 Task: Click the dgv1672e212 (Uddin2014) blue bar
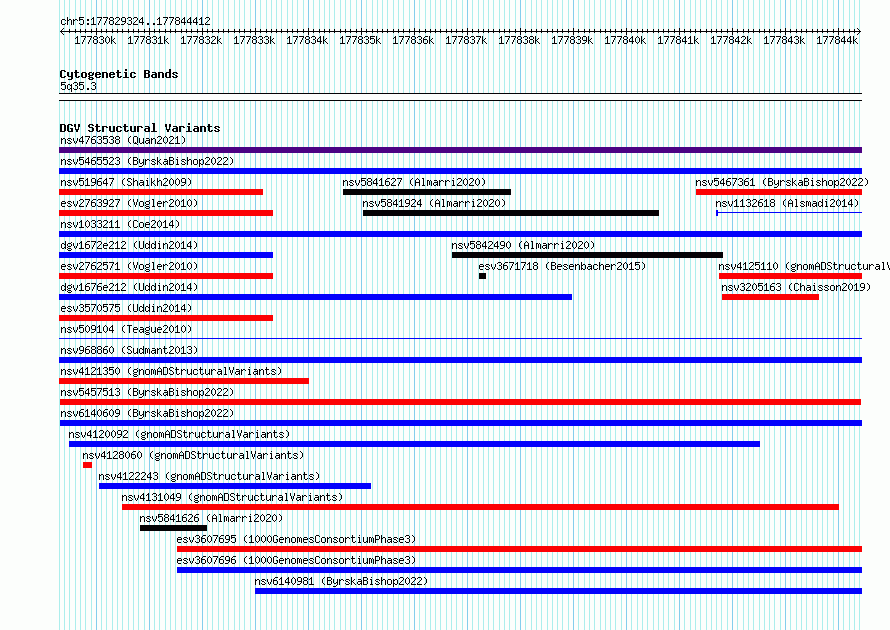166,255
